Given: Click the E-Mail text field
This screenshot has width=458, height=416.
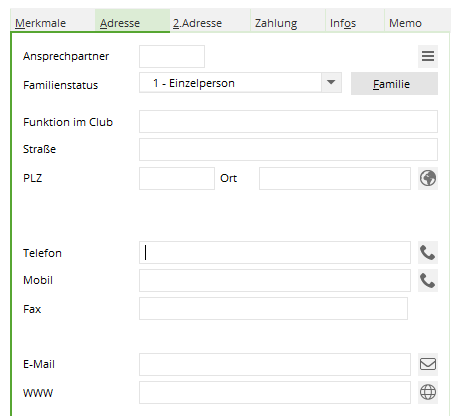Looking at the screenshot, I should pyautogui.click(x=275, y=364).
